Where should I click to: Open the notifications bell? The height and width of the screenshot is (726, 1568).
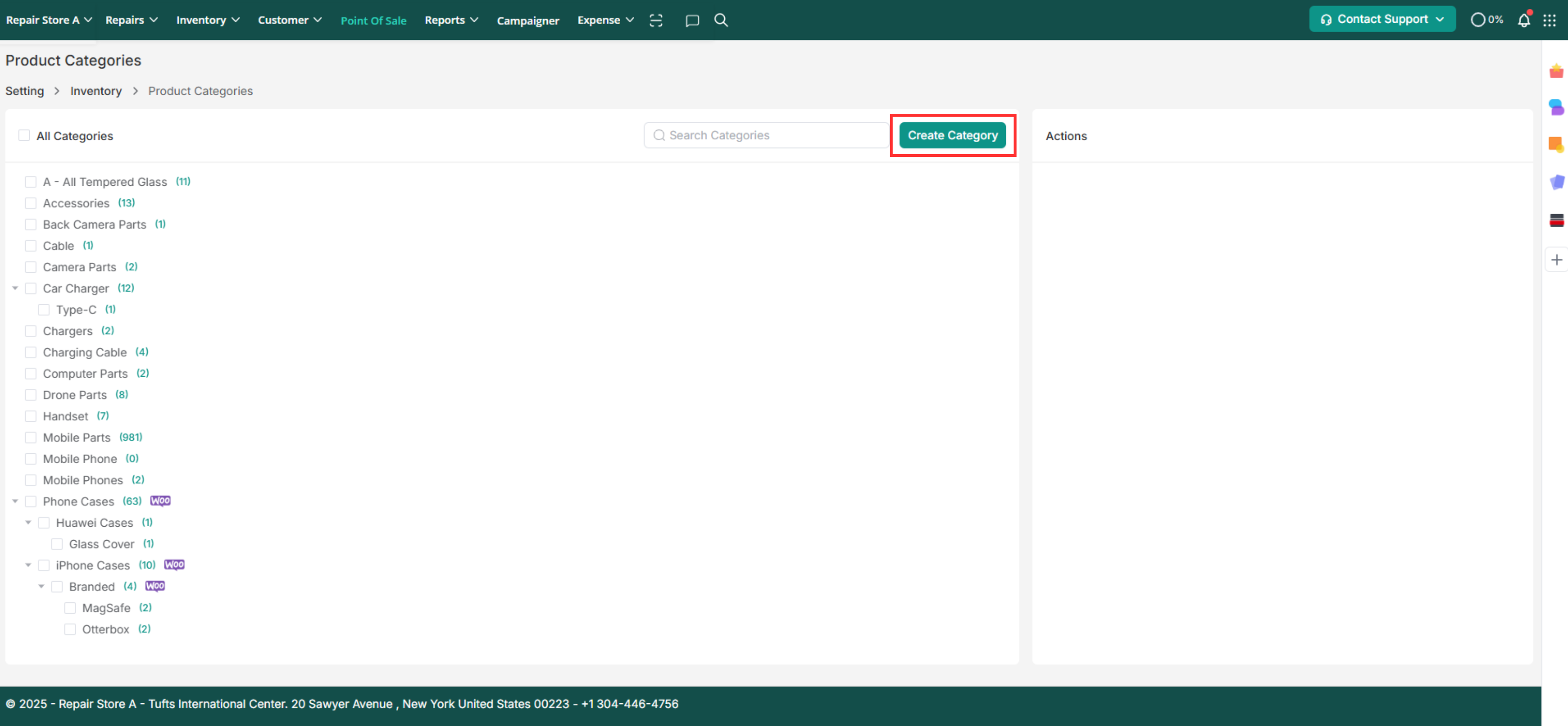(x=1523, y=20)
